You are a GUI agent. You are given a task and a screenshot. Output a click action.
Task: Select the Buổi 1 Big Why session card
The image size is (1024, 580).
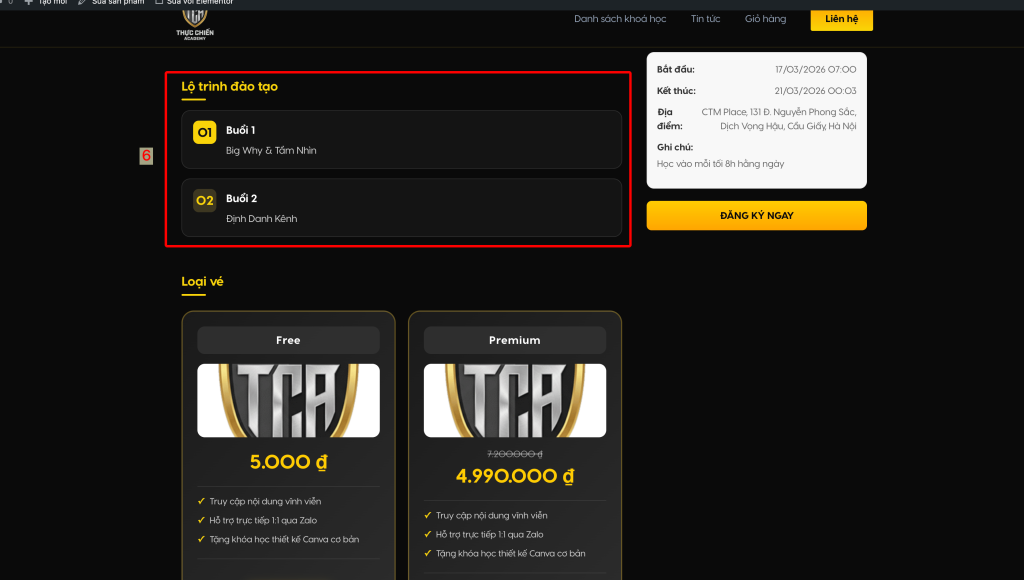click(401, 139)
